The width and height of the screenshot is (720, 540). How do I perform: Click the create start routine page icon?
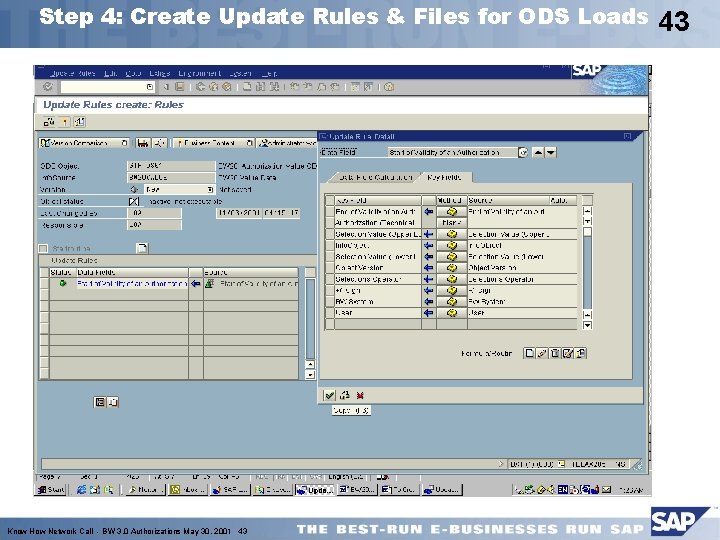point(142,248)
